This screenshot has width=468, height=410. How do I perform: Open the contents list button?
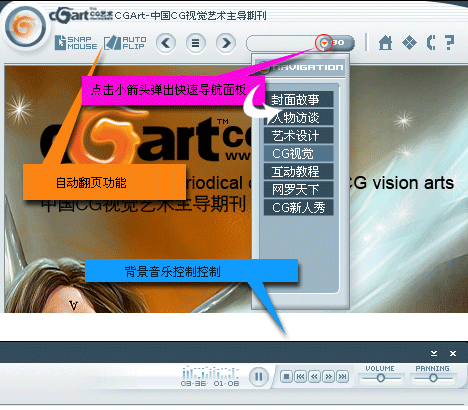click(196, 43)
